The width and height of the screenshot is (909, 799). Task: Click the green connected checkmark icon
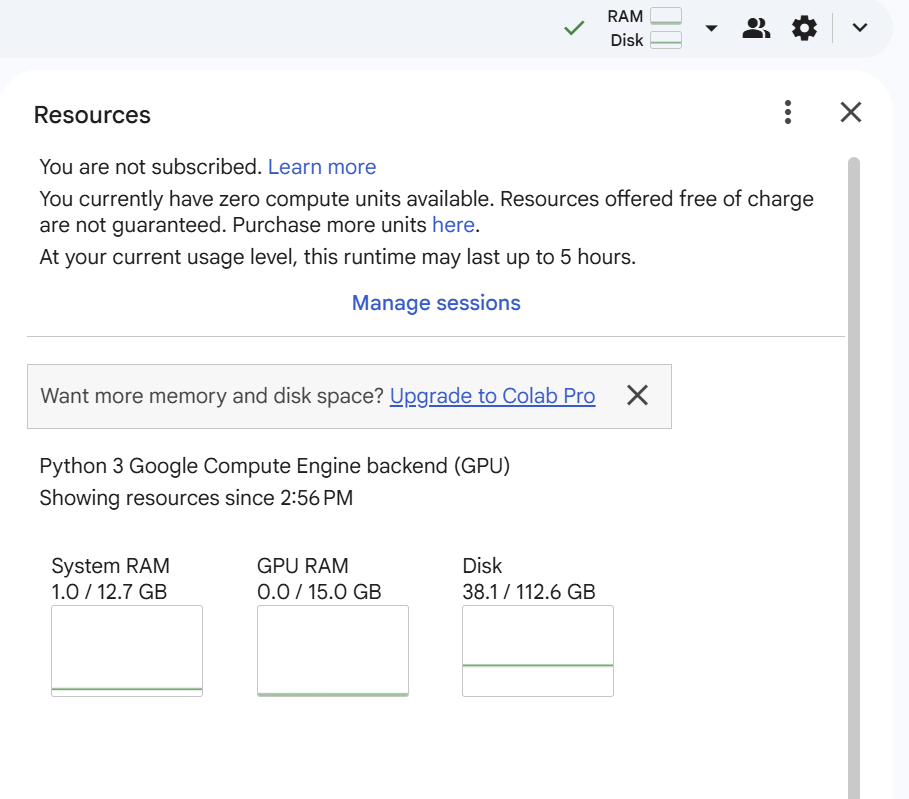pyautogui.click(x=574, y=28)
